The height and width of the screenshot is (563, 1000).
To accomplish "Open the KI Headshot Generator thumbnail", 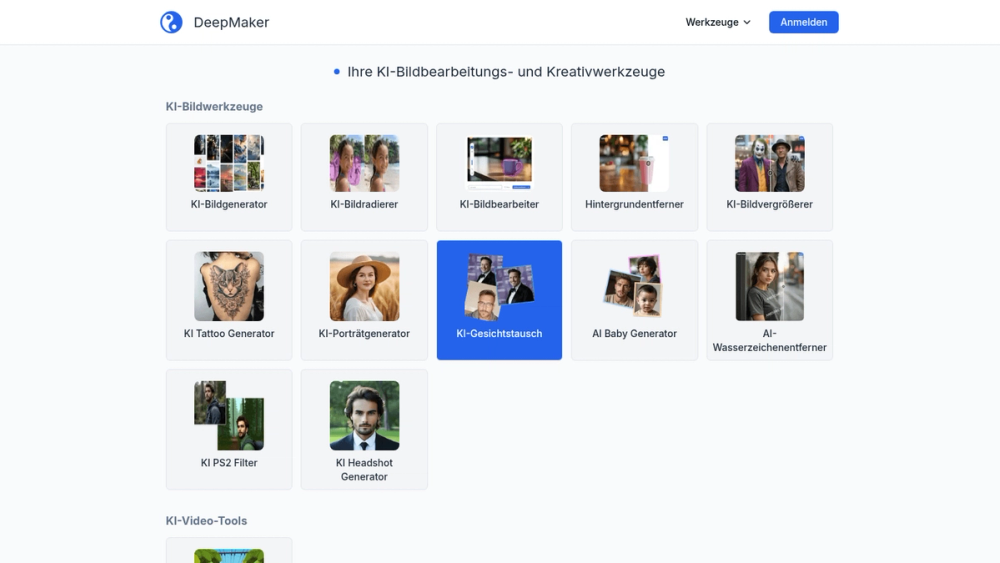I will coord(364,416).
